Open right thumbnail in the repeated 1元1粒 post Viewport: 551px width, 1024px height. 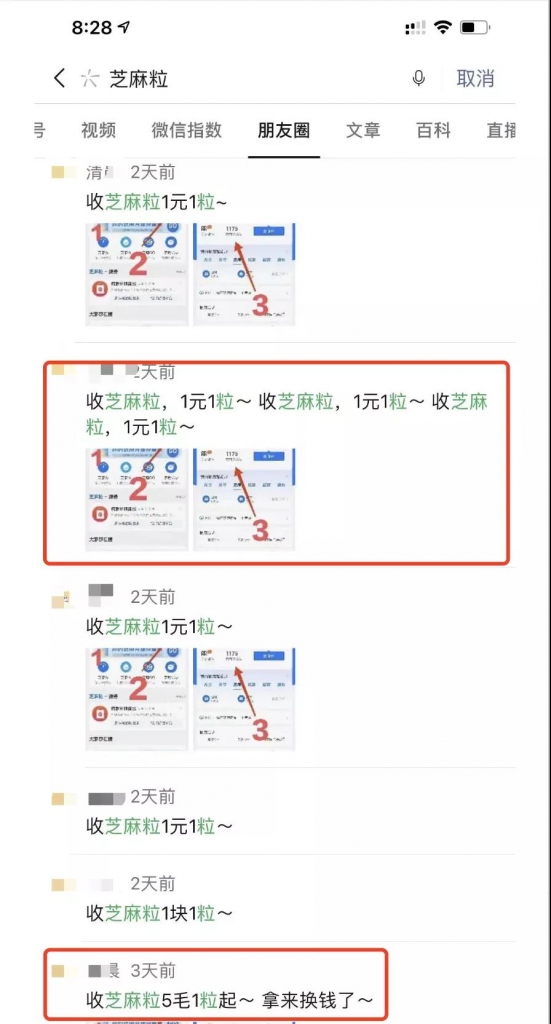[244, 500]
